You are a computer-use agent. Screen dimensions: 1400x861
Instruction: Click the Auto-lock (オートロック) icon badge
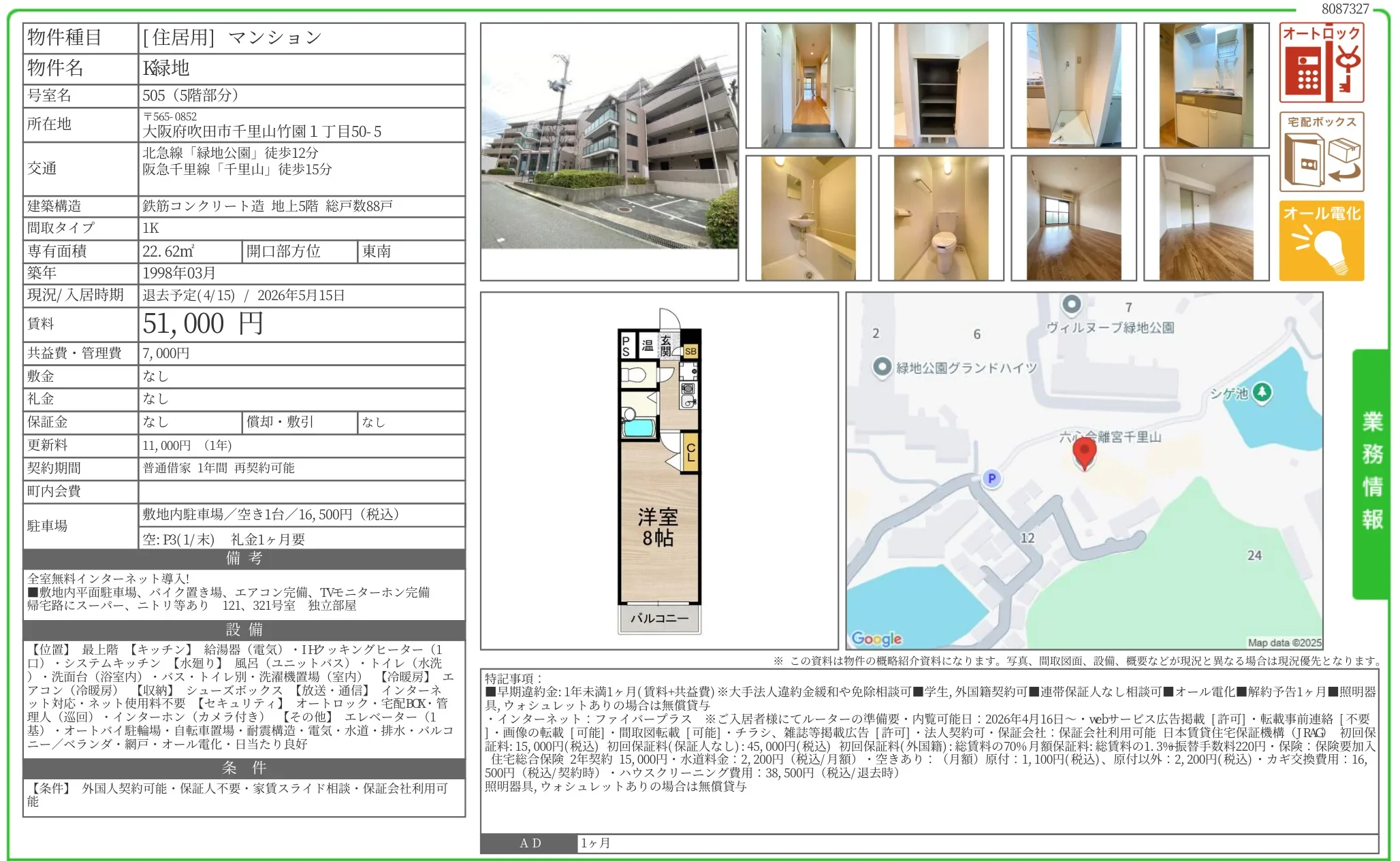point(1321,63)
